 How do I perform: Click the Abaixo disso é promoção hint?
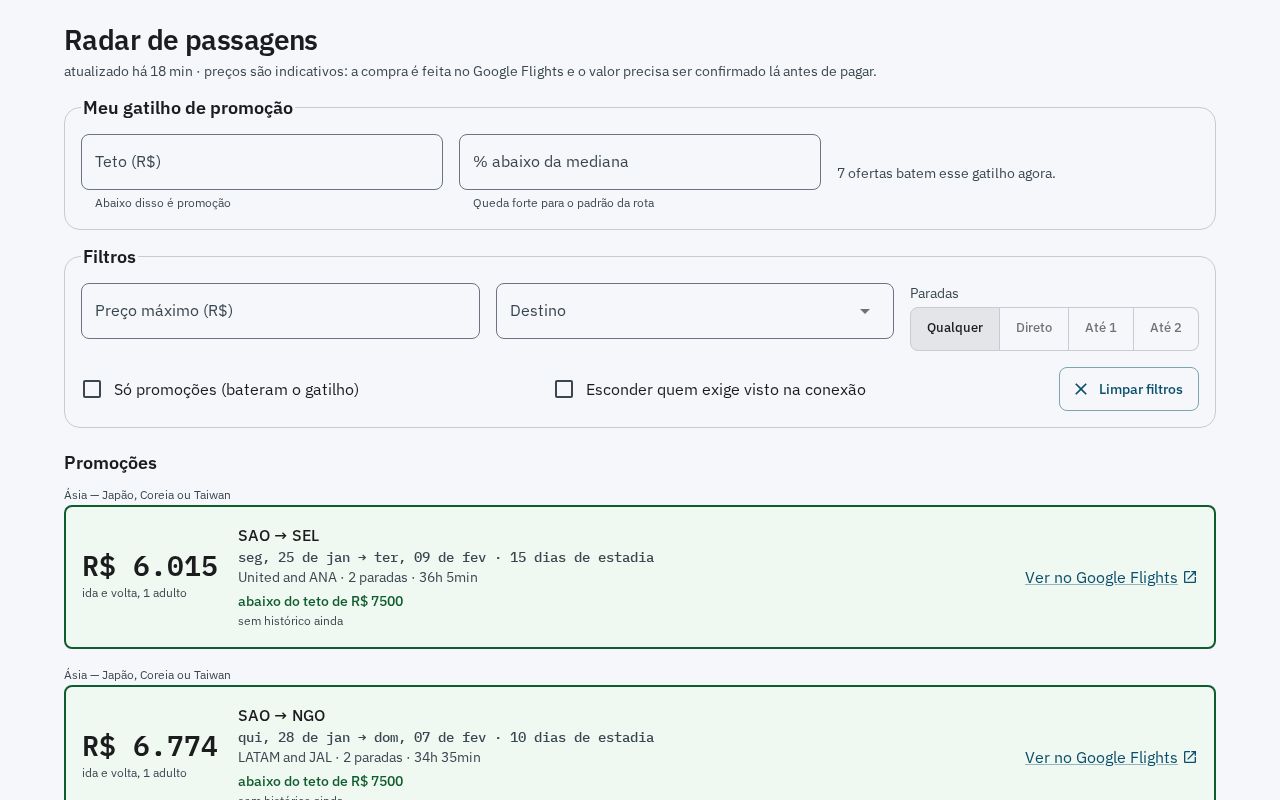pos(163,203)
